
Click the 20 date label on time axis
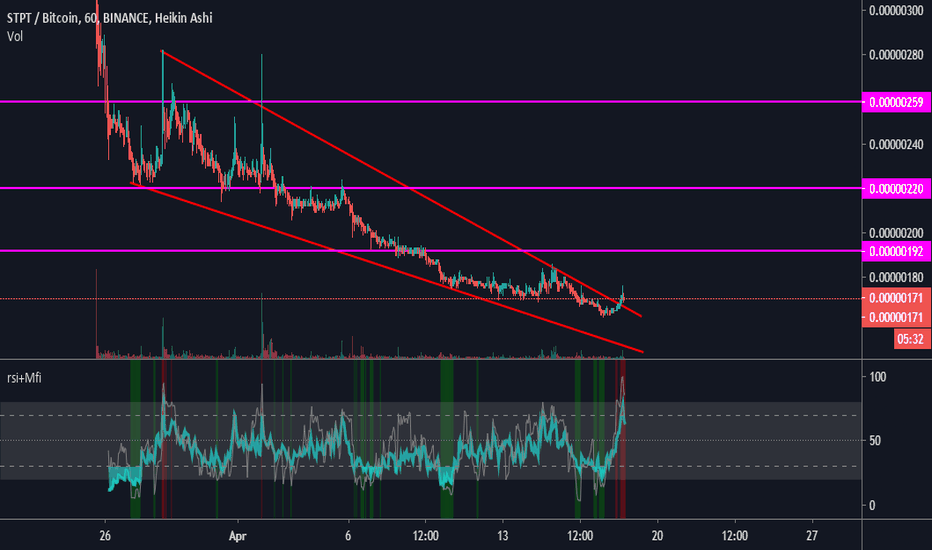point(657,535)
